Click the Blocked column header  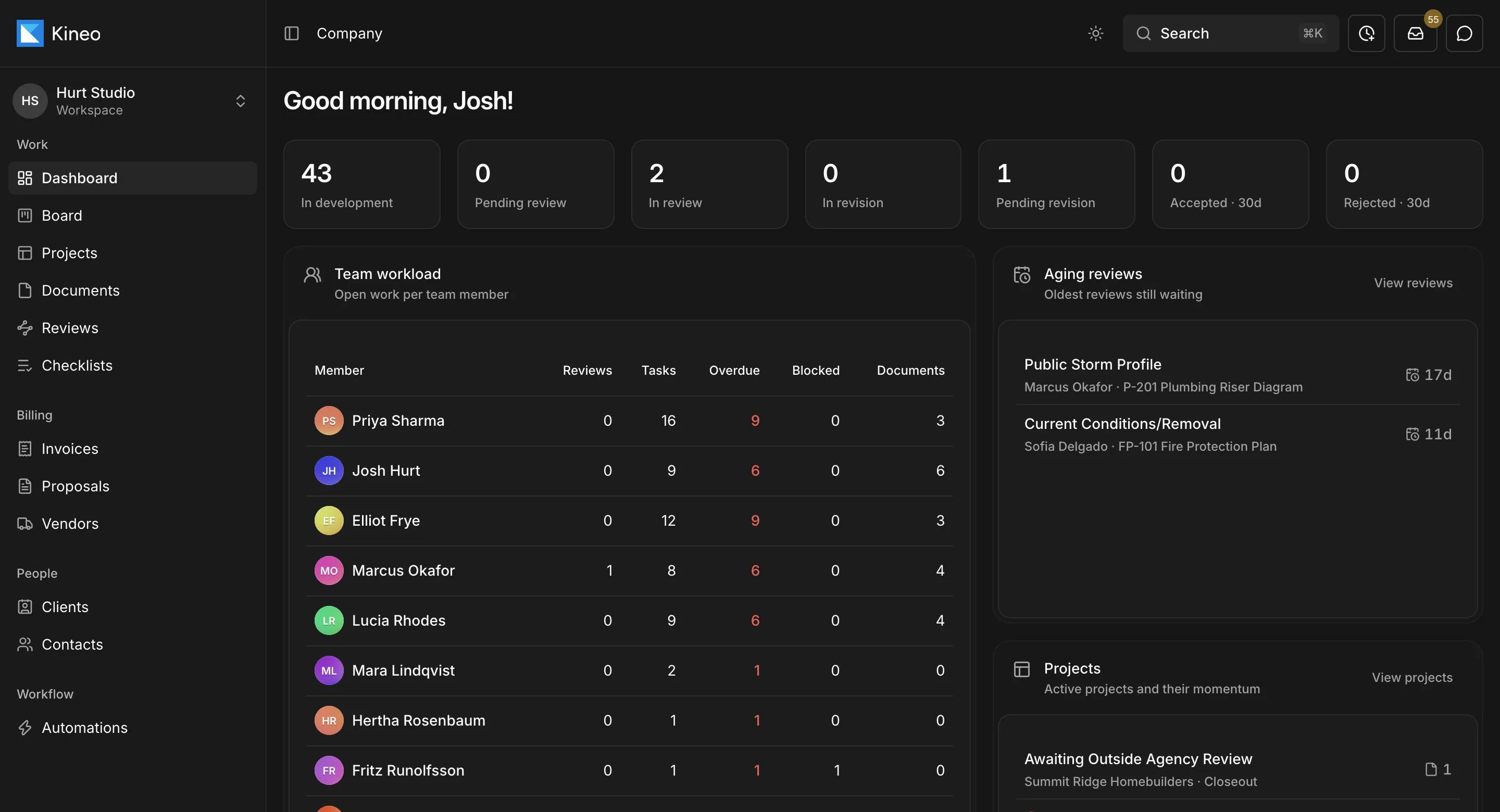[815, 370]
